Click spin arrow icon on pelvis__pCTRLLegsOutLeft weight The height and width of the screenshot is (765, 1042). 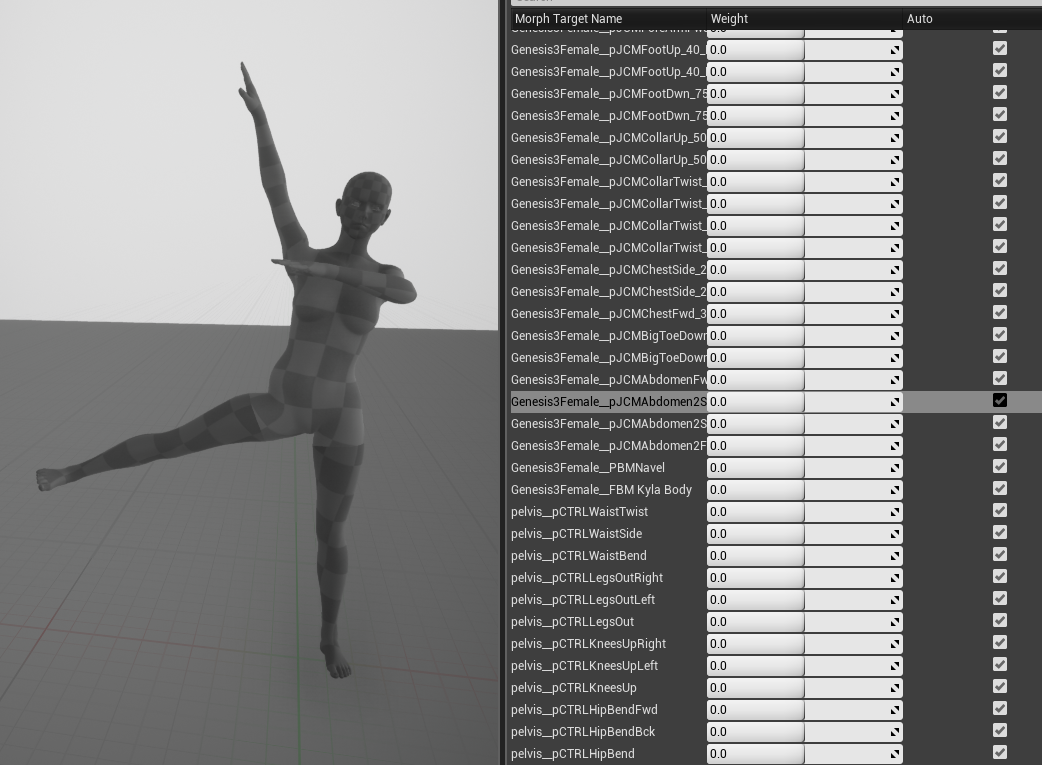(895, 600)
